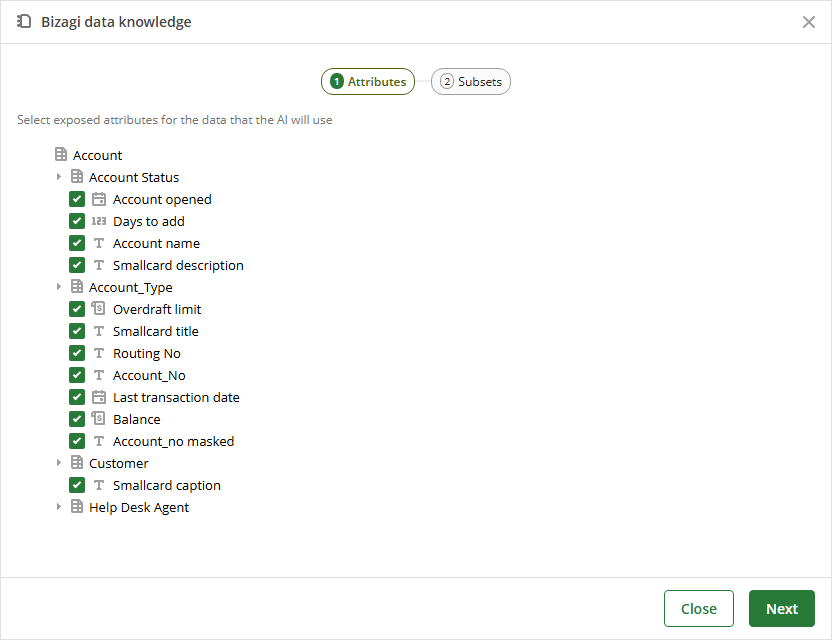Uncheck the Smallcard title checkbox
The width and height of the screenshot is (832, 640).
pyautogui.click(x=77, y=331)
